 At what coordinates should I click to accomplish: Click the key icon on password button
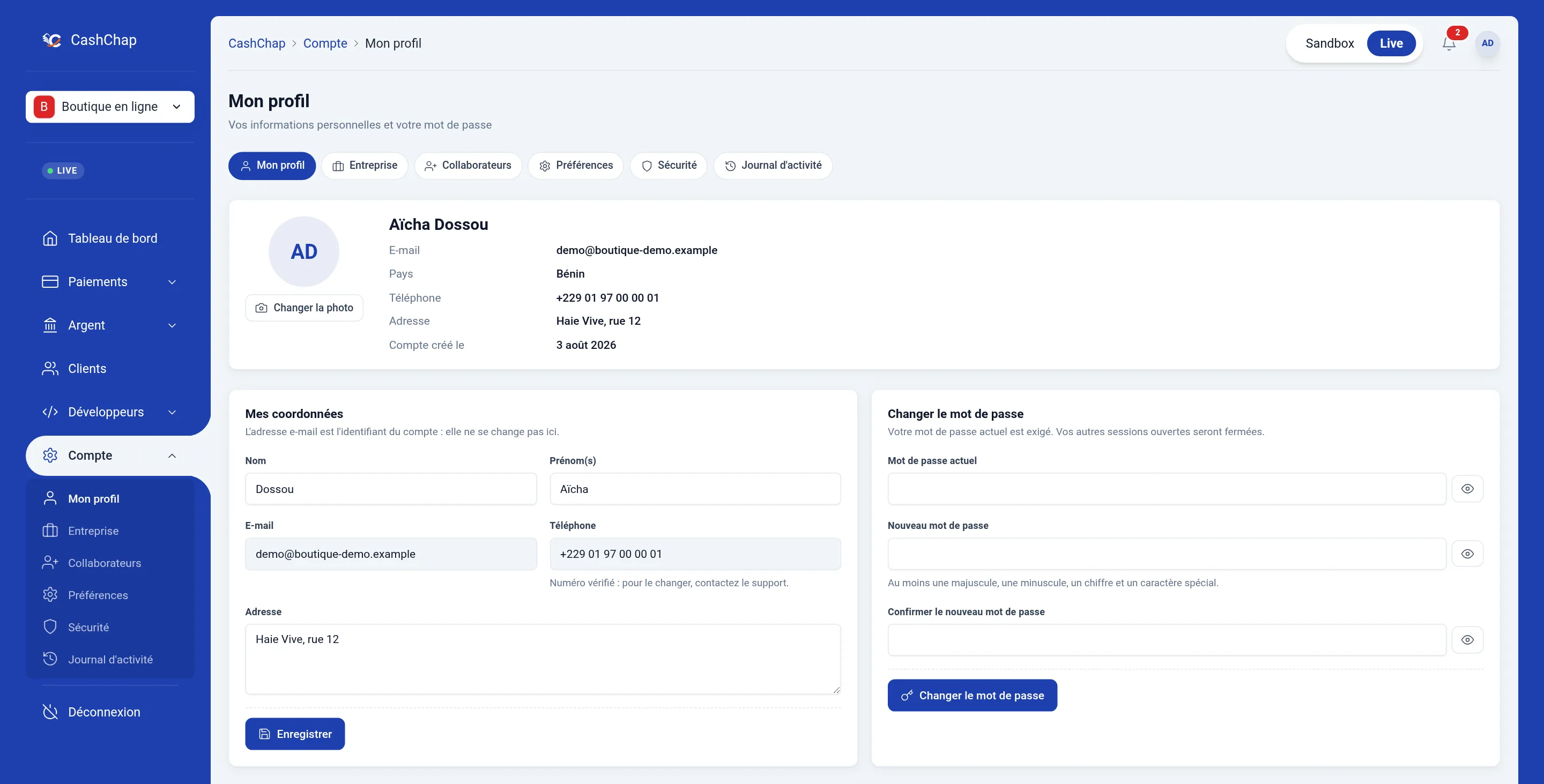[907, 696]
